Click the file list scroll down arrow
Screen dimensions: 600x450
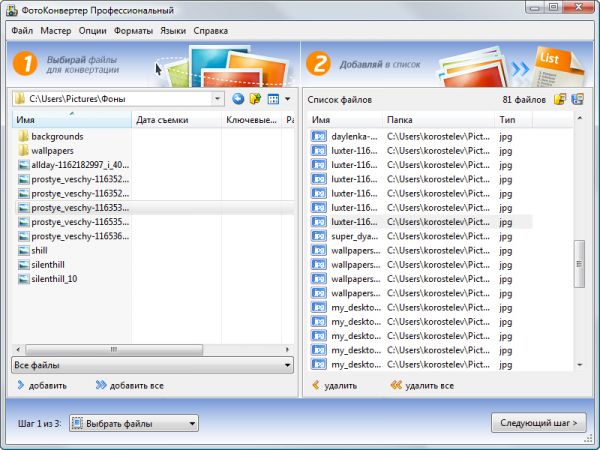[579, 365]
